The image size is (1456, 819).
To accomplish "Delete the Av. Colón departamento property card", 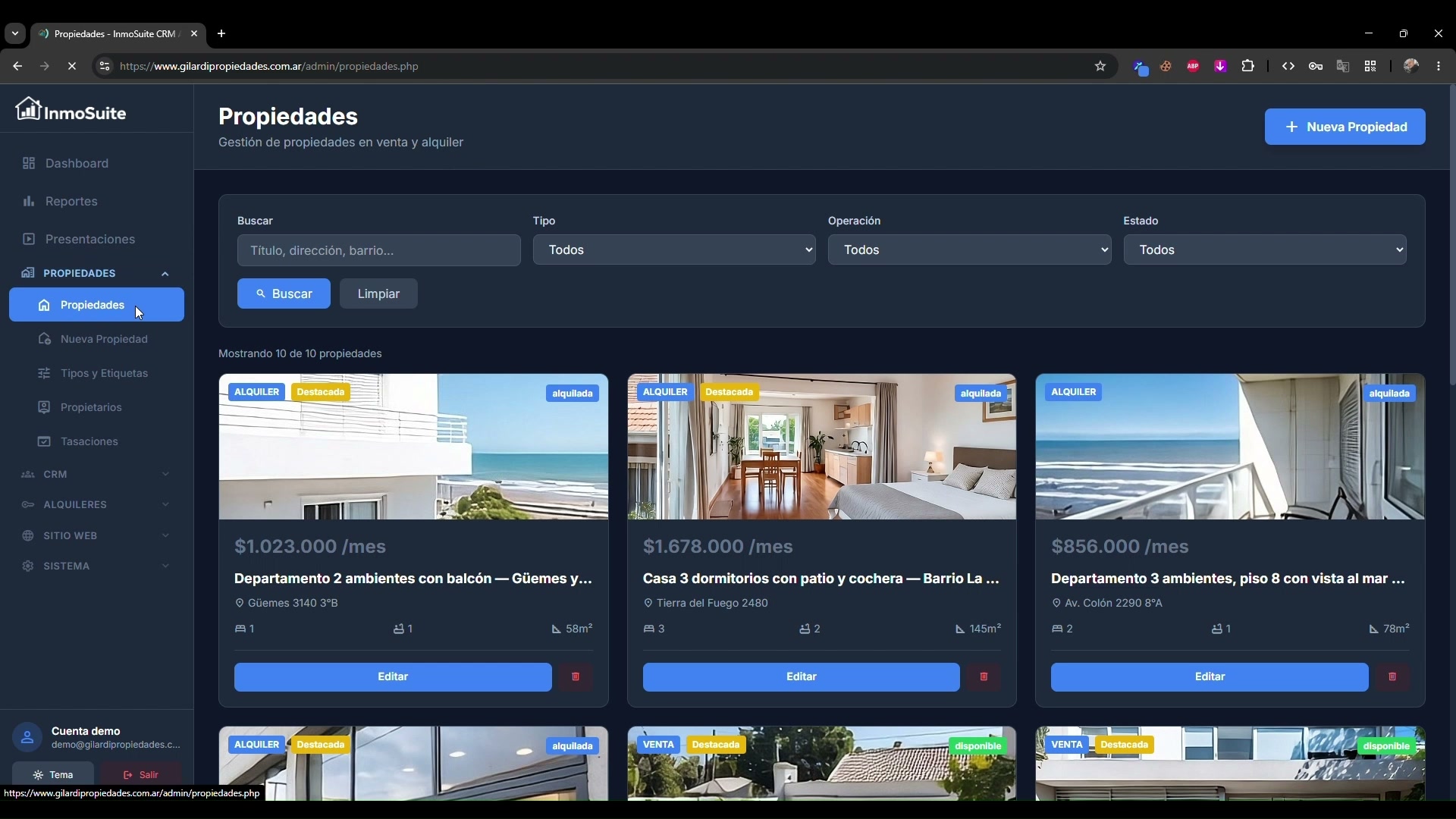I will point(1392,677).
